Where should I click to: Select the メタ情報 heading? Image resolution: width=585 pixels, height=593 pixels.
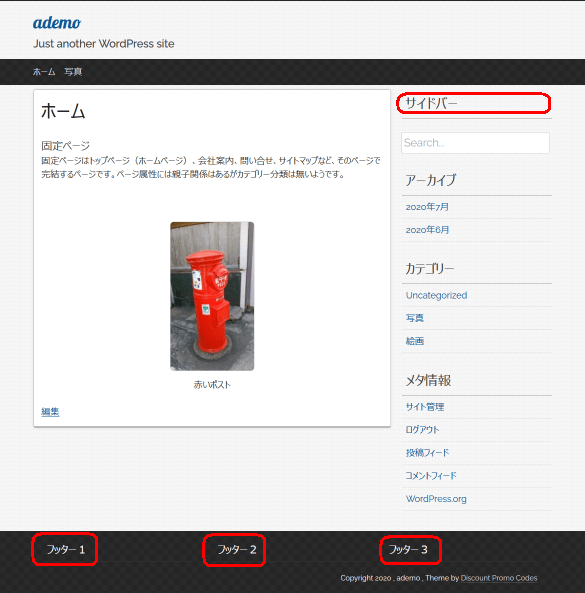click(428, 380)
